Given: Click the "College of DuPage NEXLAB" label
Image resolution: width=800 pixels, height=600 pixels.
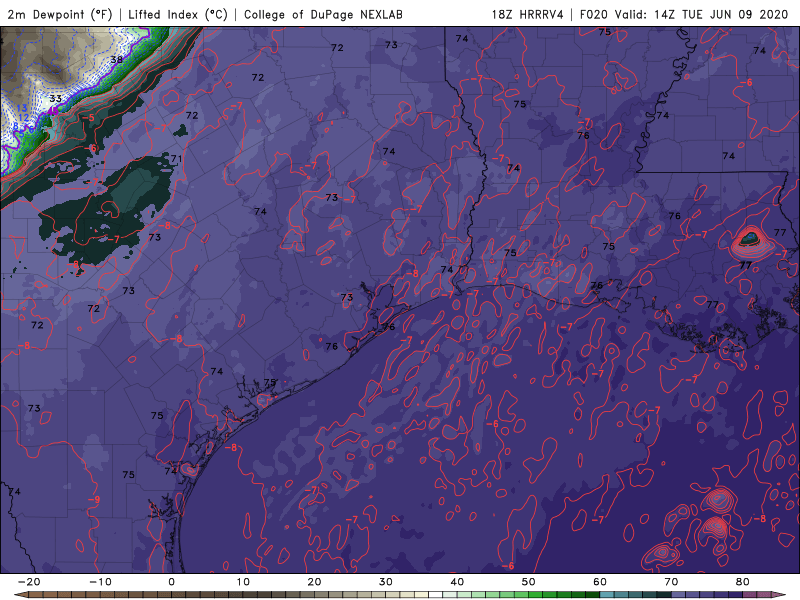Looking at the screenshot, I should (323, 14).
